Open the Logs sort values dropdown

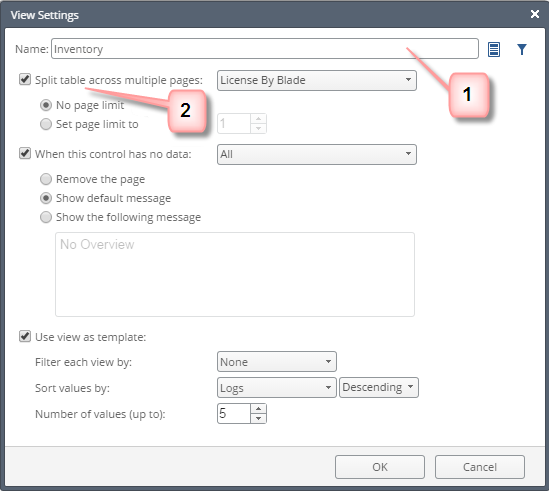277,387
